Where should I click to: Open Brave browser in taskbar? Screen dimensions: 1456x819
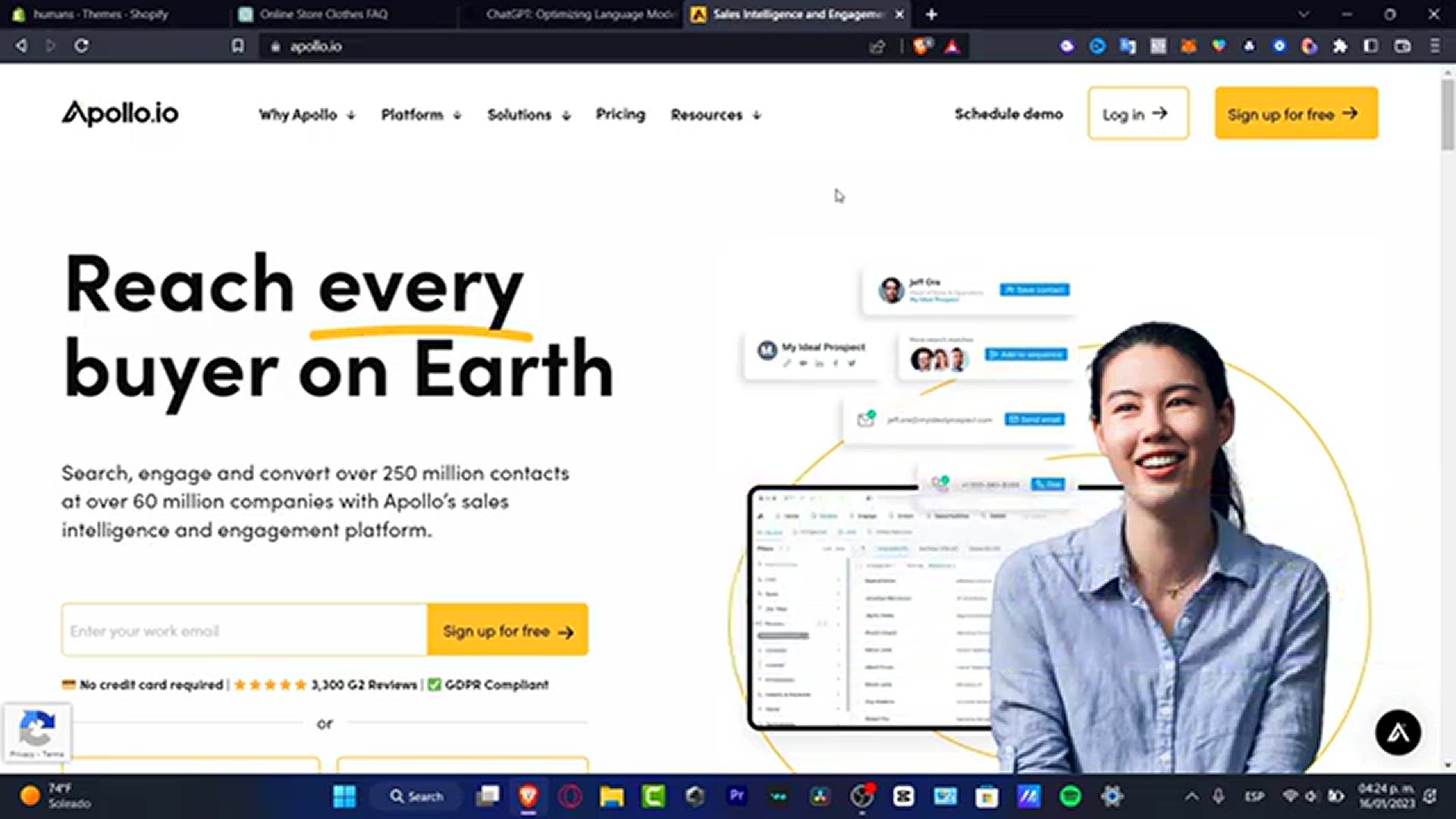pyautogui.click(x=529, y=796)
